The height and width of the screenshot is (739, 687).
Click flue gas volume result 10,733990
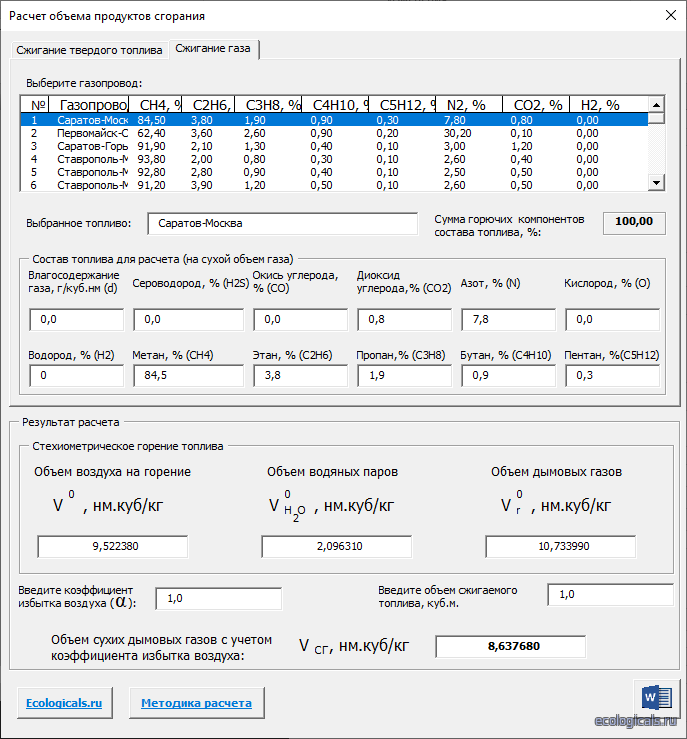[x=561, y=546]
